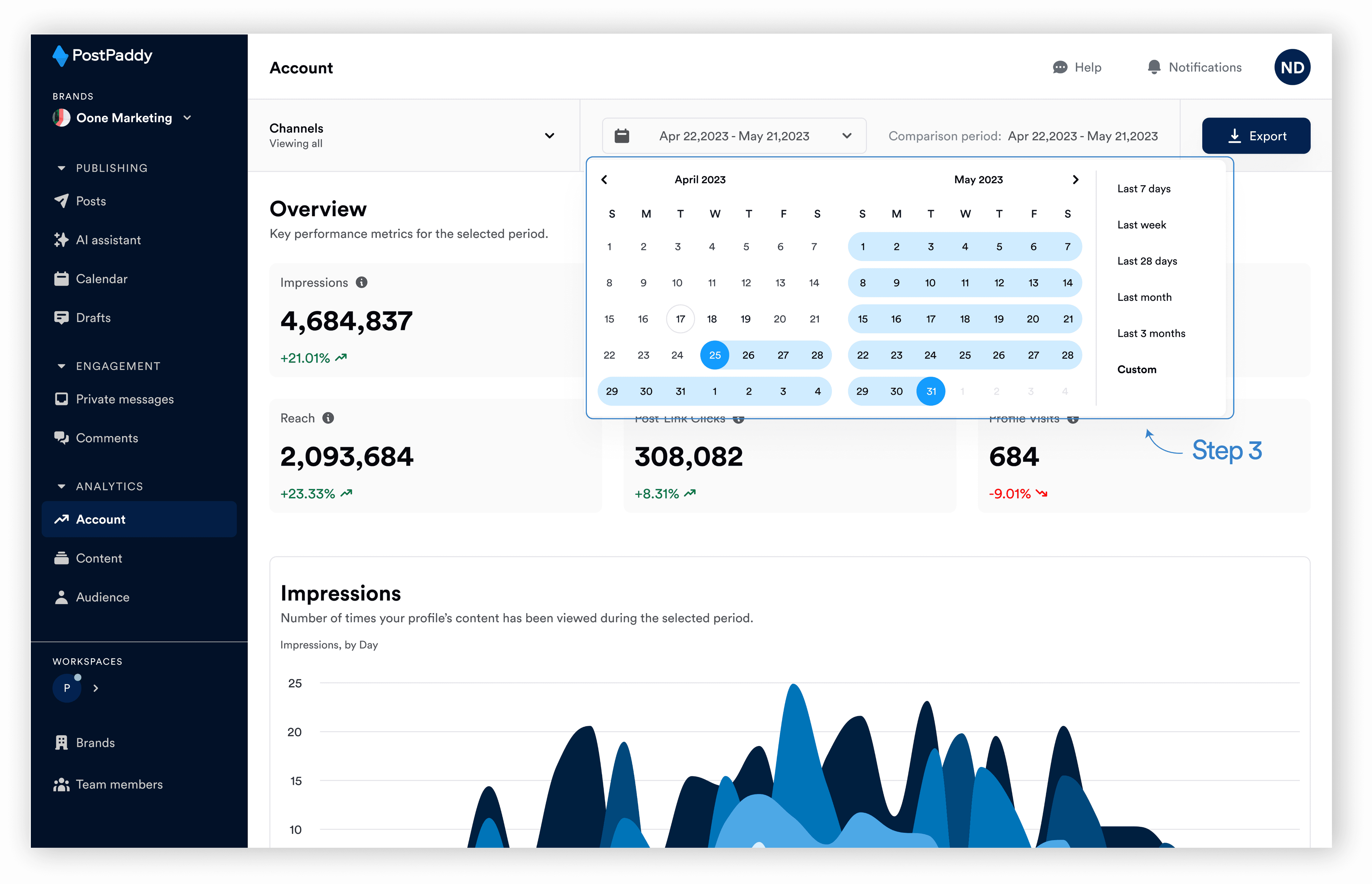Open the Drafts sidebar icon
1372x884 pixels.
(61, 317)
